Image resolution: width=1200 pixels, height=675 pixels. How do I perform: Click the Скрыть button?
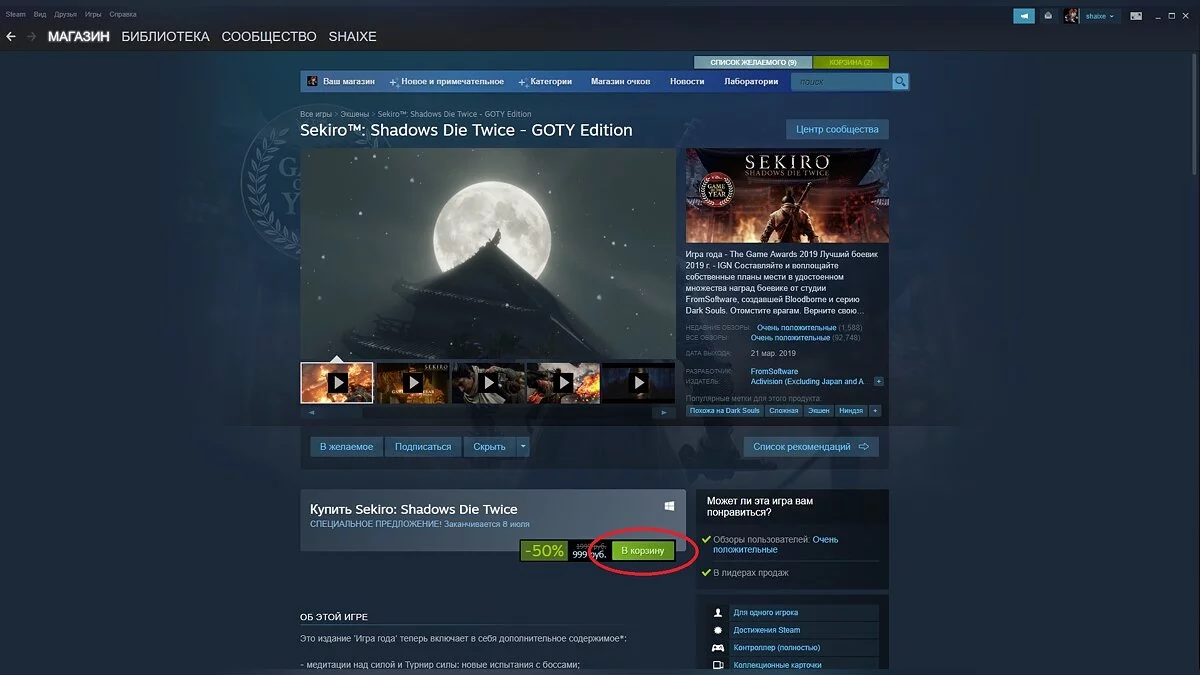pyautogui.click(x=490, y=446)
